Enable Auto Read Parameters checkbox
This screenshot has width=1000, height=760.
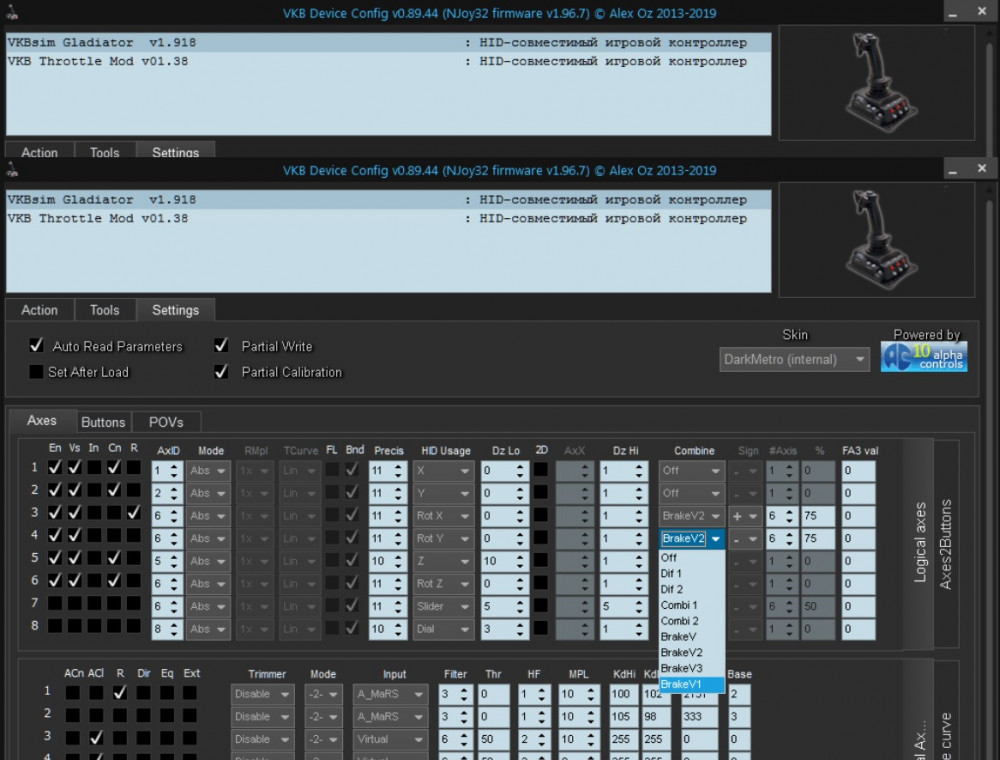[36, 346]
